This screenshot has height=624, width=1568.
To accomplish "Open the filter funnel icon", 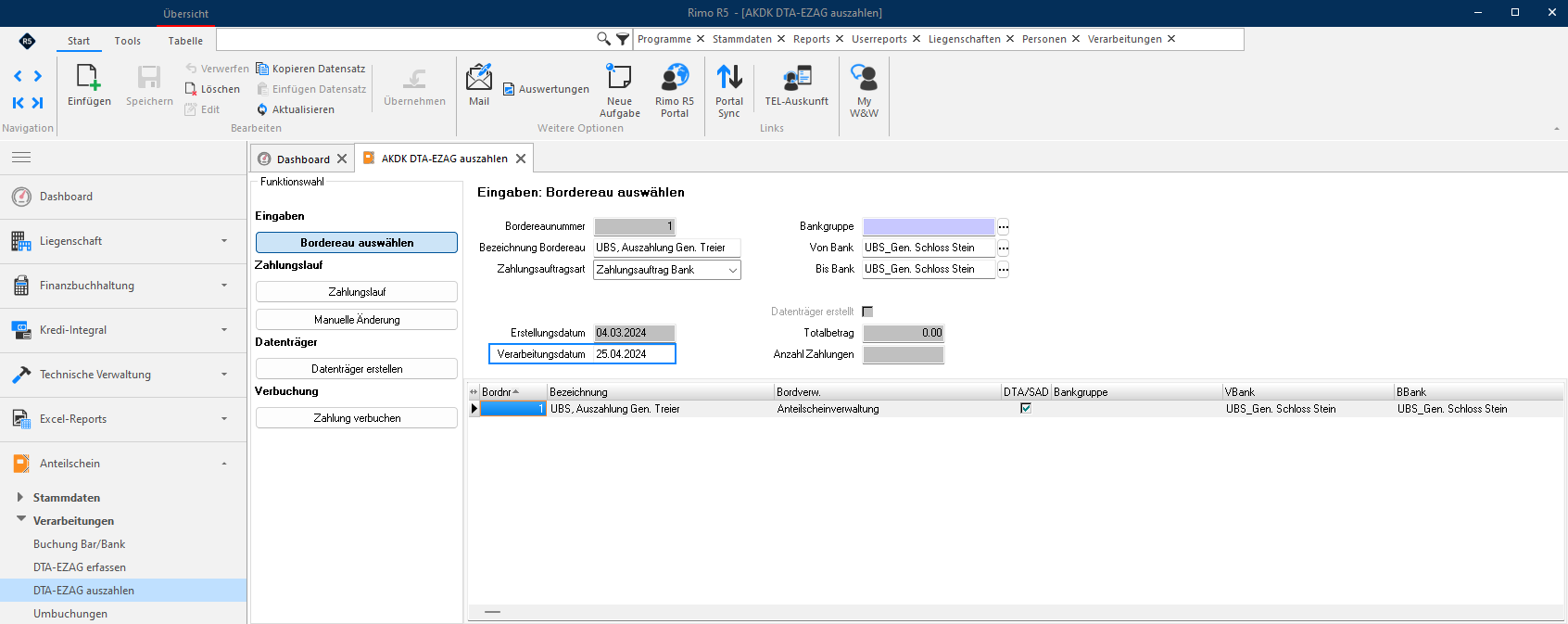I will pyautogui.click(x=623, y=39).
